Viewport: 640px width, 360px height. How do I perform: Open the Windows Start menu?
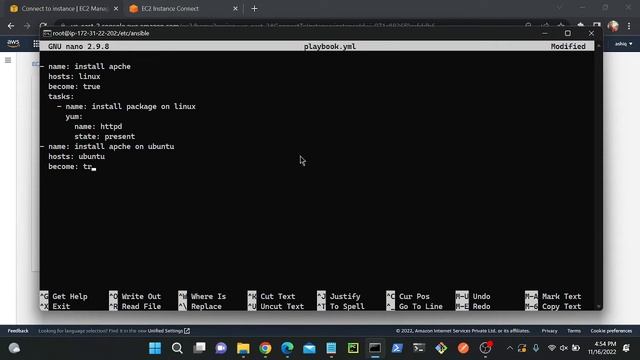pos(155,348)
